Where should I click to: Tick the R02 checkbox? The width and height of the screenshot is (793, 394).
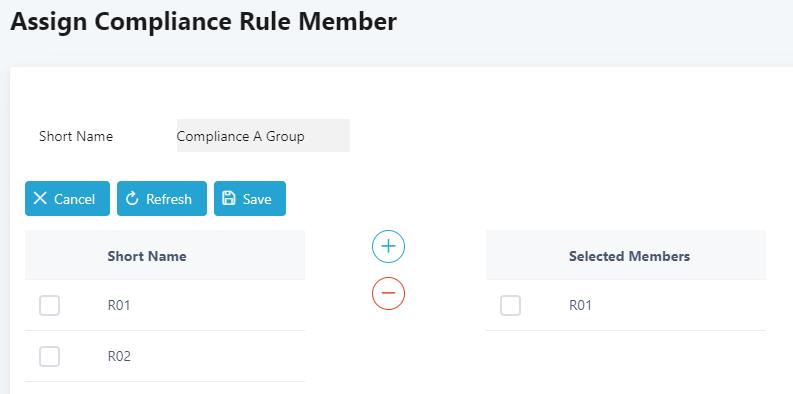pyautogui.click(x=50, y=357)
